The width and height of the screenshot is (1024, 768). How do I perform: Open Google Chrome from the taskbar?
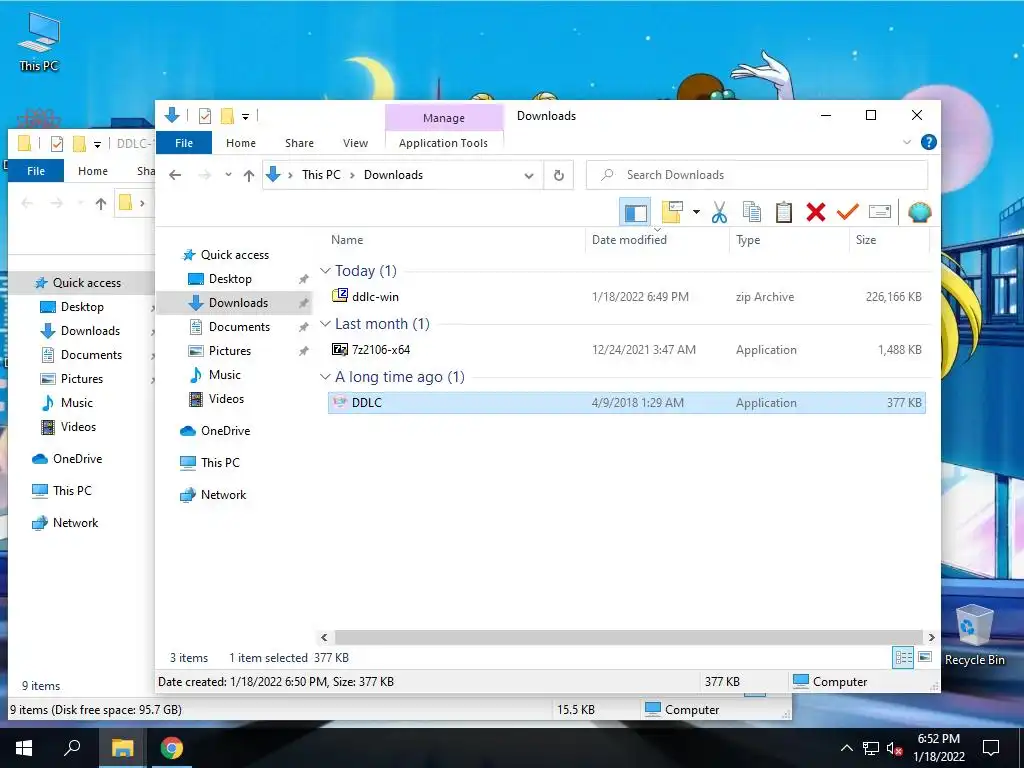[172, 748]
